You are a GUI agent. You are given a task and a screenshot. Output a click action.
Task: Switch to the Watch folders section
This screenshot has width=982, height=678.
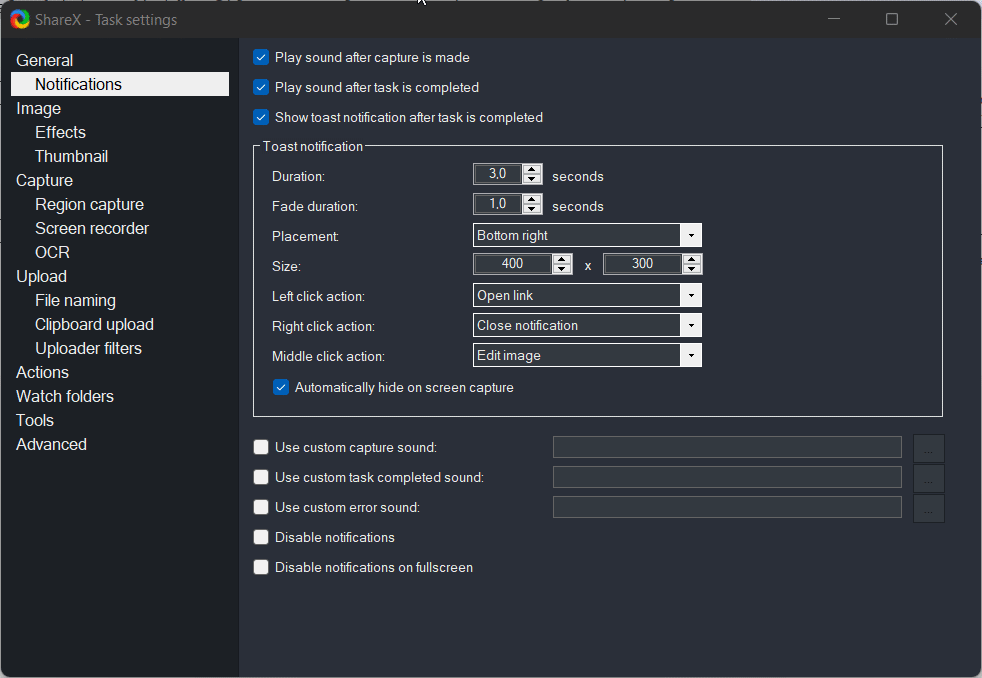[64, 396]
